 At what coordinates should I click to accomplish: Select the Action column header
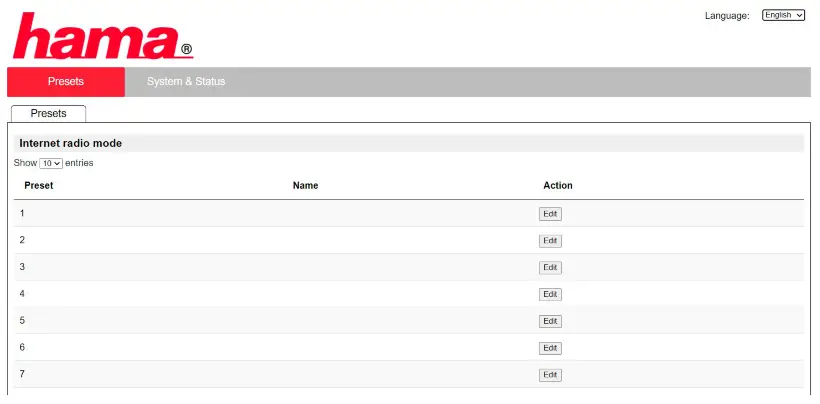pos(558,186)
